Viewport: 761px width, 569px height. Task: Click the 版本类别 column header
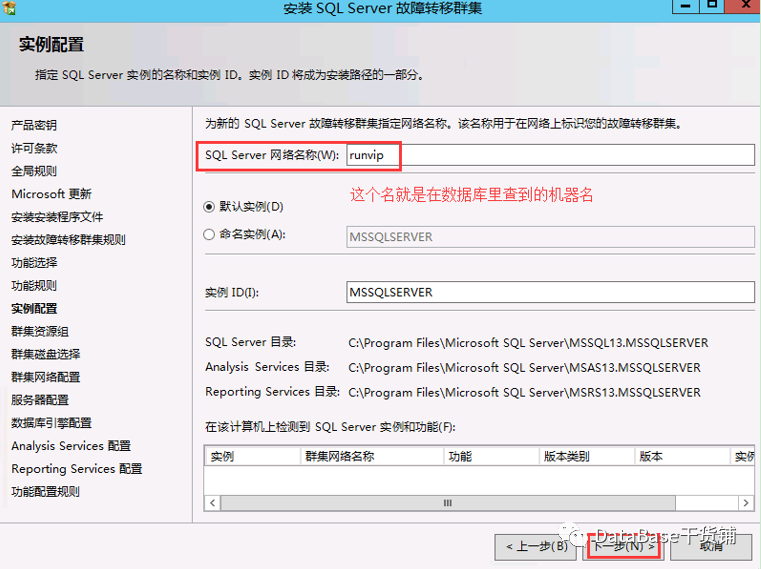click(x=586, y=456)
